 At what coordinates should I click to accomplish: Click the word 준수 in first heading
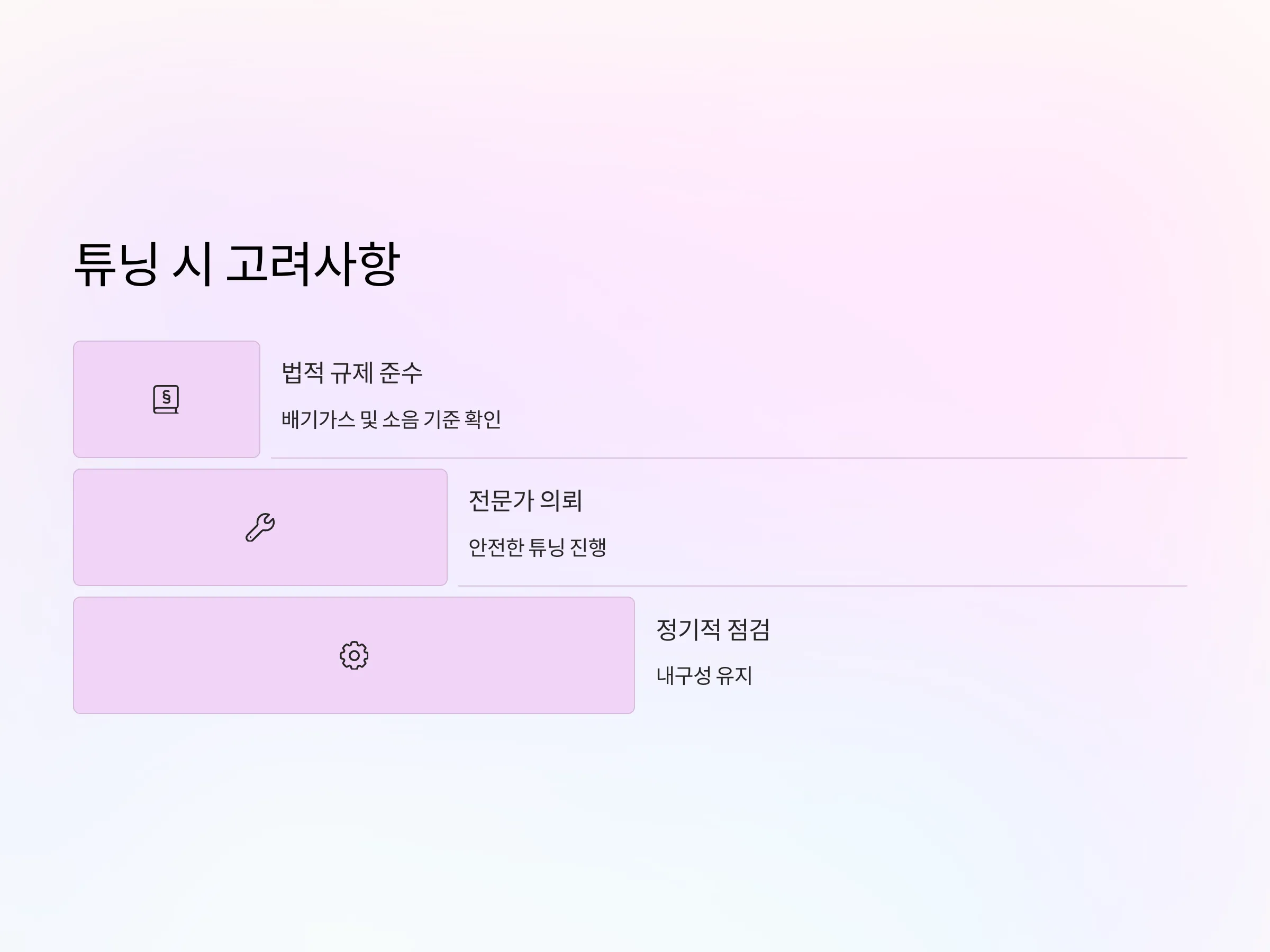(401, 373)
